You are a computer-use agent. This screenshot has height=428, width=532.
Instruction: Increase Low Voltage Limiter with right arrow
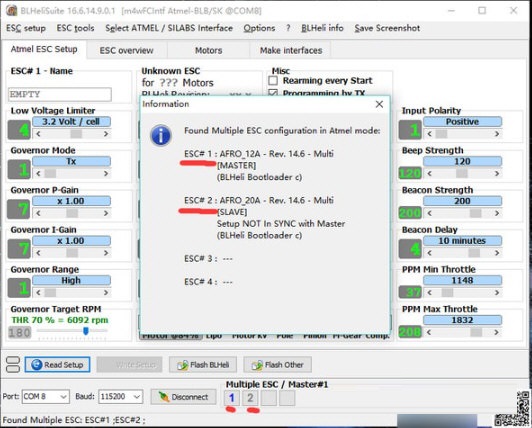tap(106, 134)
